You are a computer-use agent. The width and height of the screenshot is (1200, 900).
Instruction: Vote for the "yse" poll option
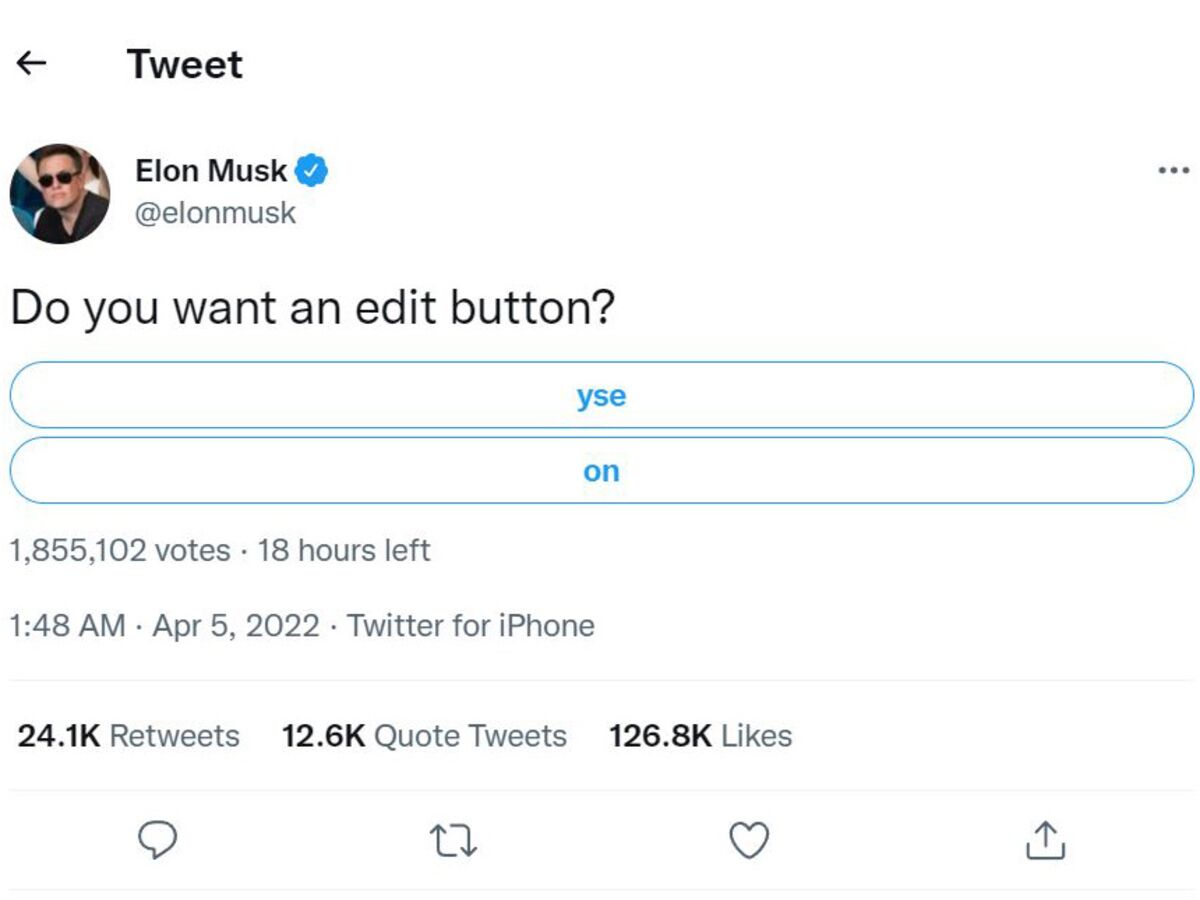(601, 396)
